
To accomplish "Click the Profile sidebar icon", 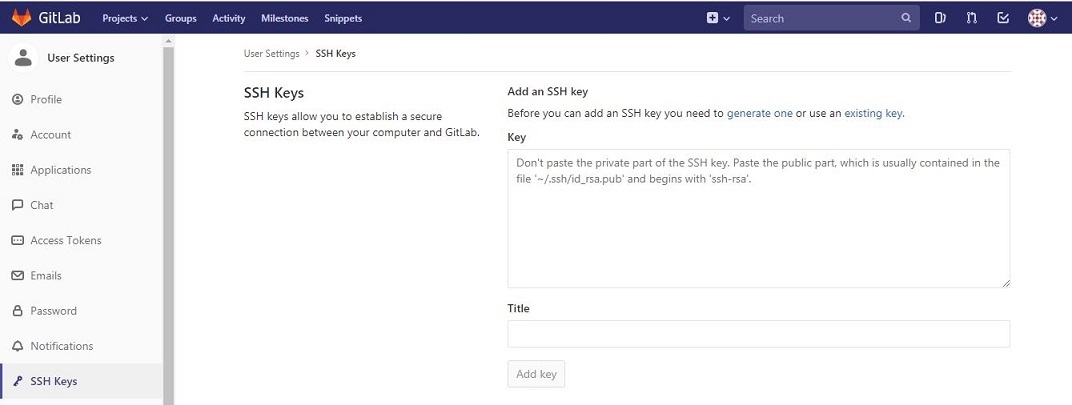I will pyautogui.click(x=17, y=100).
